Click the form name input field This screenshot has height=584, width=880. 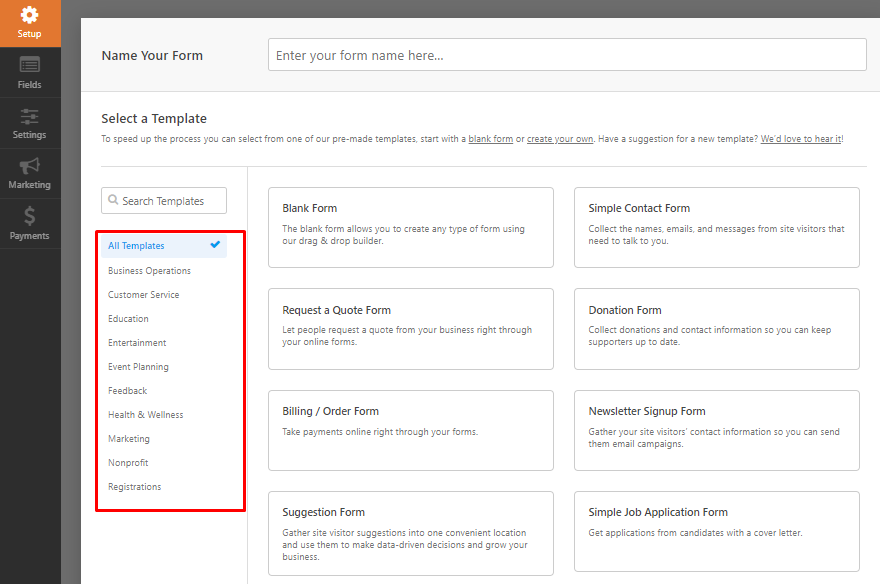[x=566, y=54]
